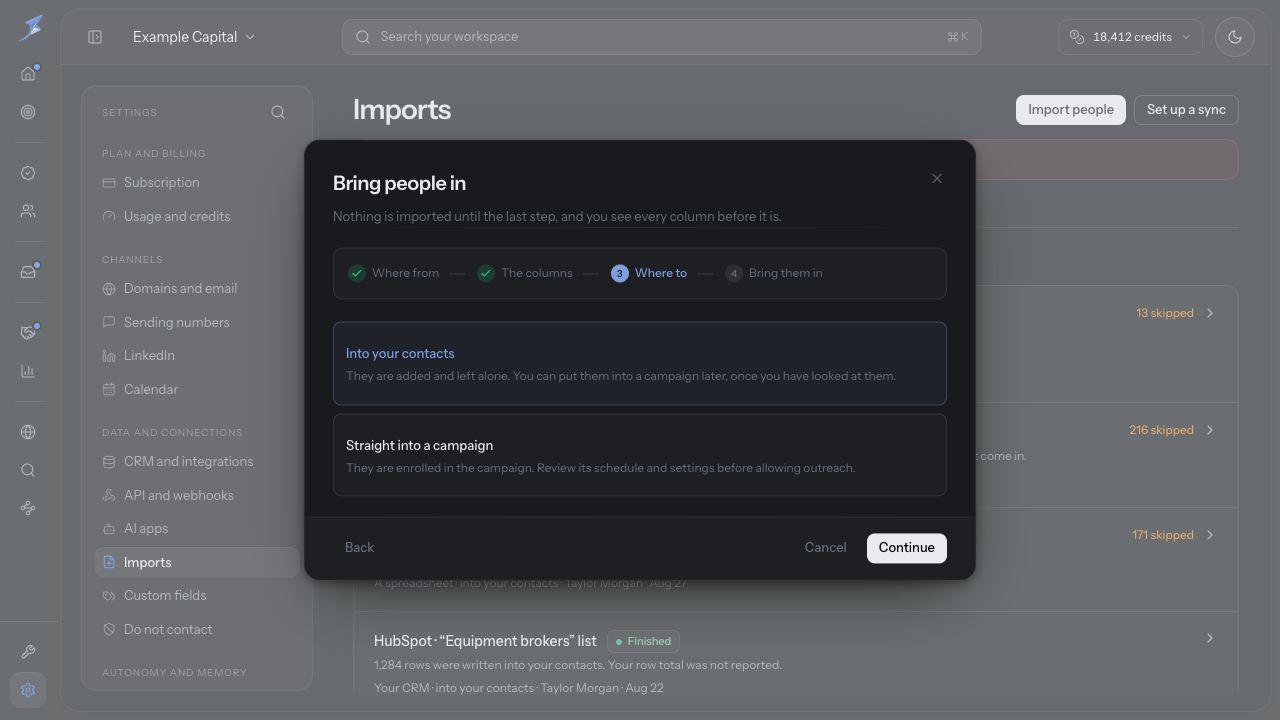Click the Search your workspace field

tap(662, 37)
